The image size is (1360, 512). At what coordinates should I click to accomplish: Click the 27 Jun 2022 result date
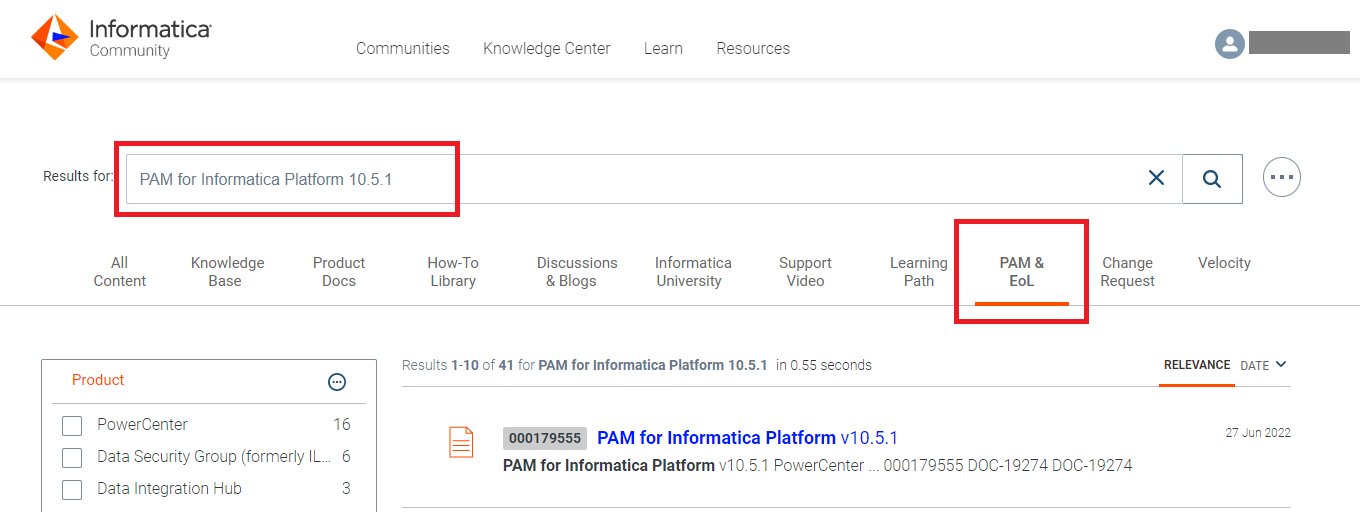1258,433
